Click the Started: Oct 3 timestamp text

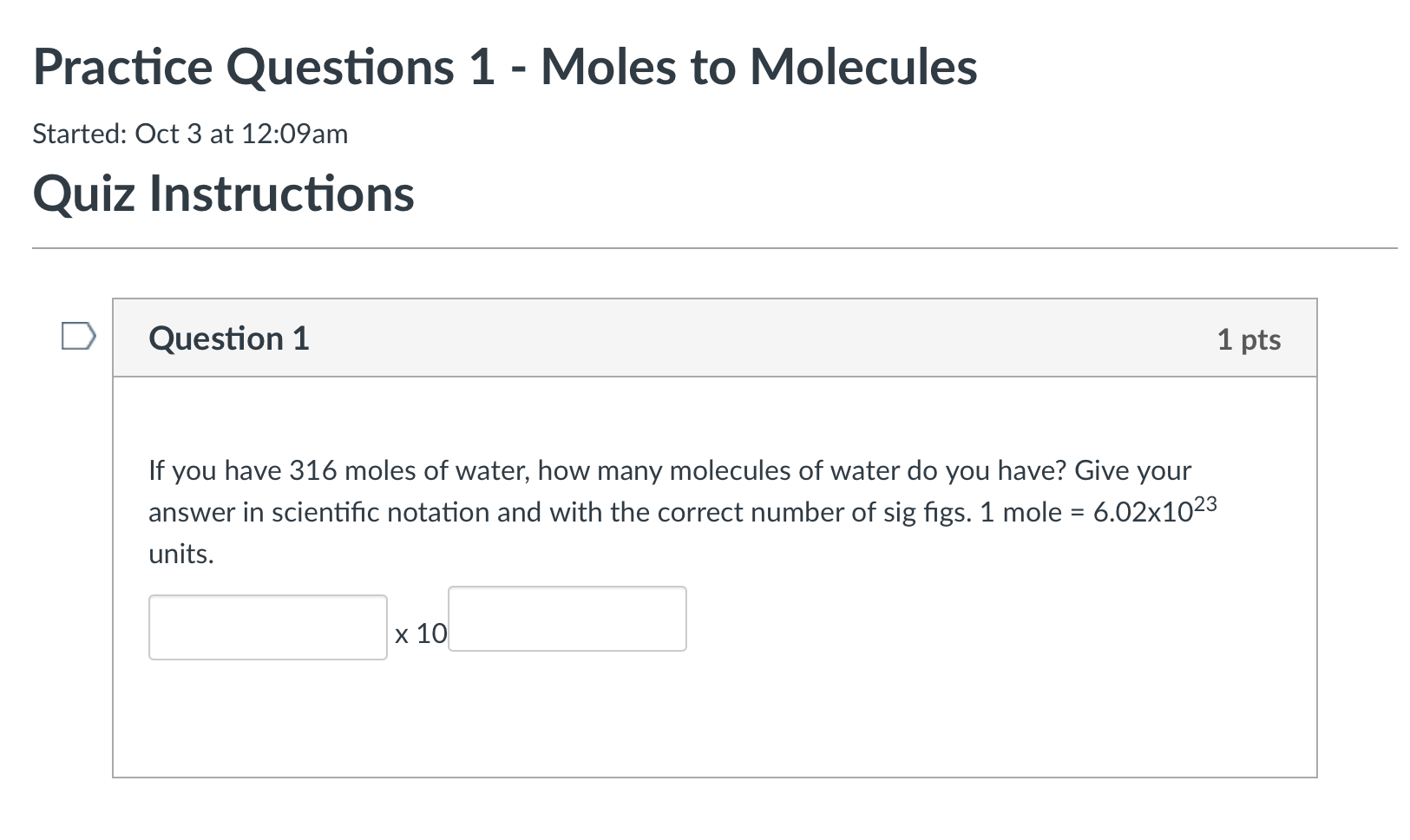[x=189, y=133]
